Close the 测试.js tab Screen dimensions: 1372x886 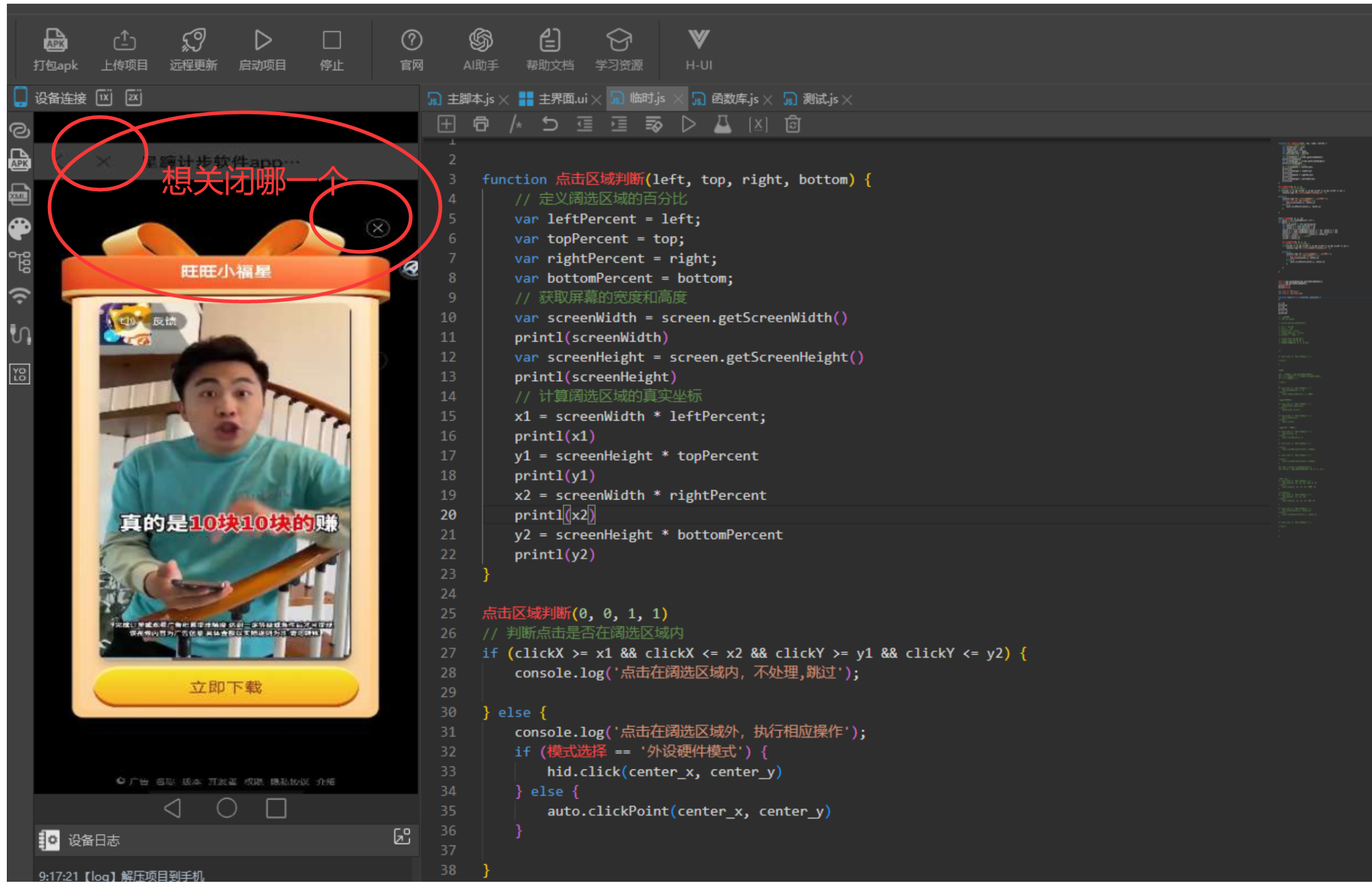[847, 100]
